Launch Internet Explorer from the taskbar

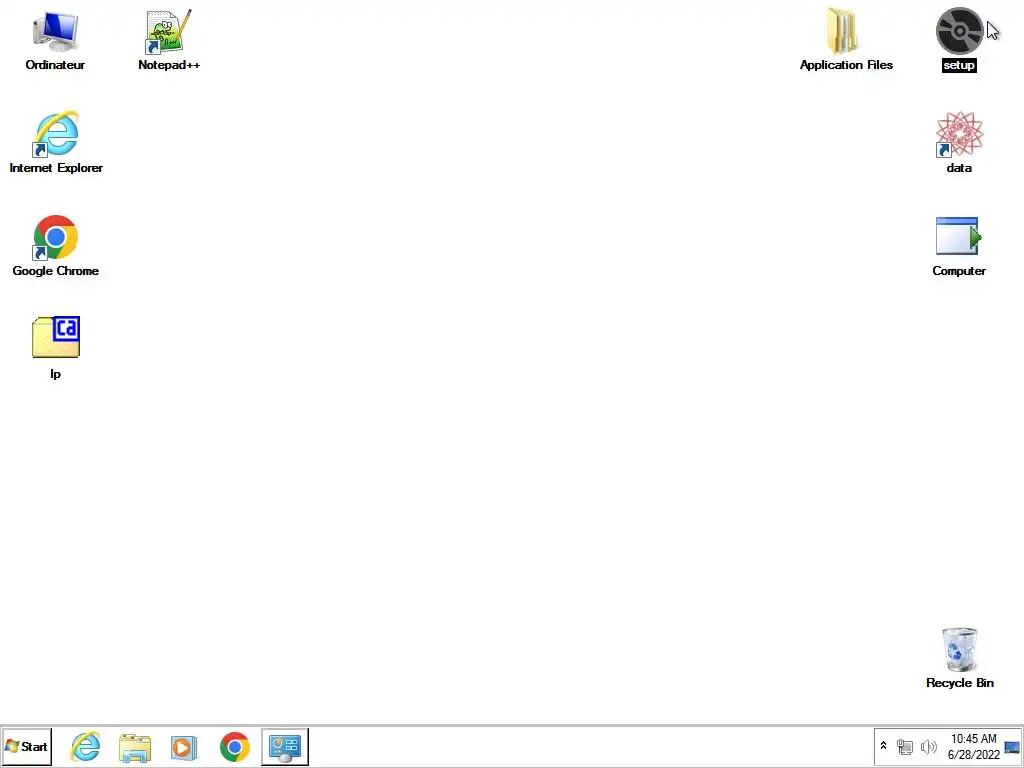[x=86, y=746]
